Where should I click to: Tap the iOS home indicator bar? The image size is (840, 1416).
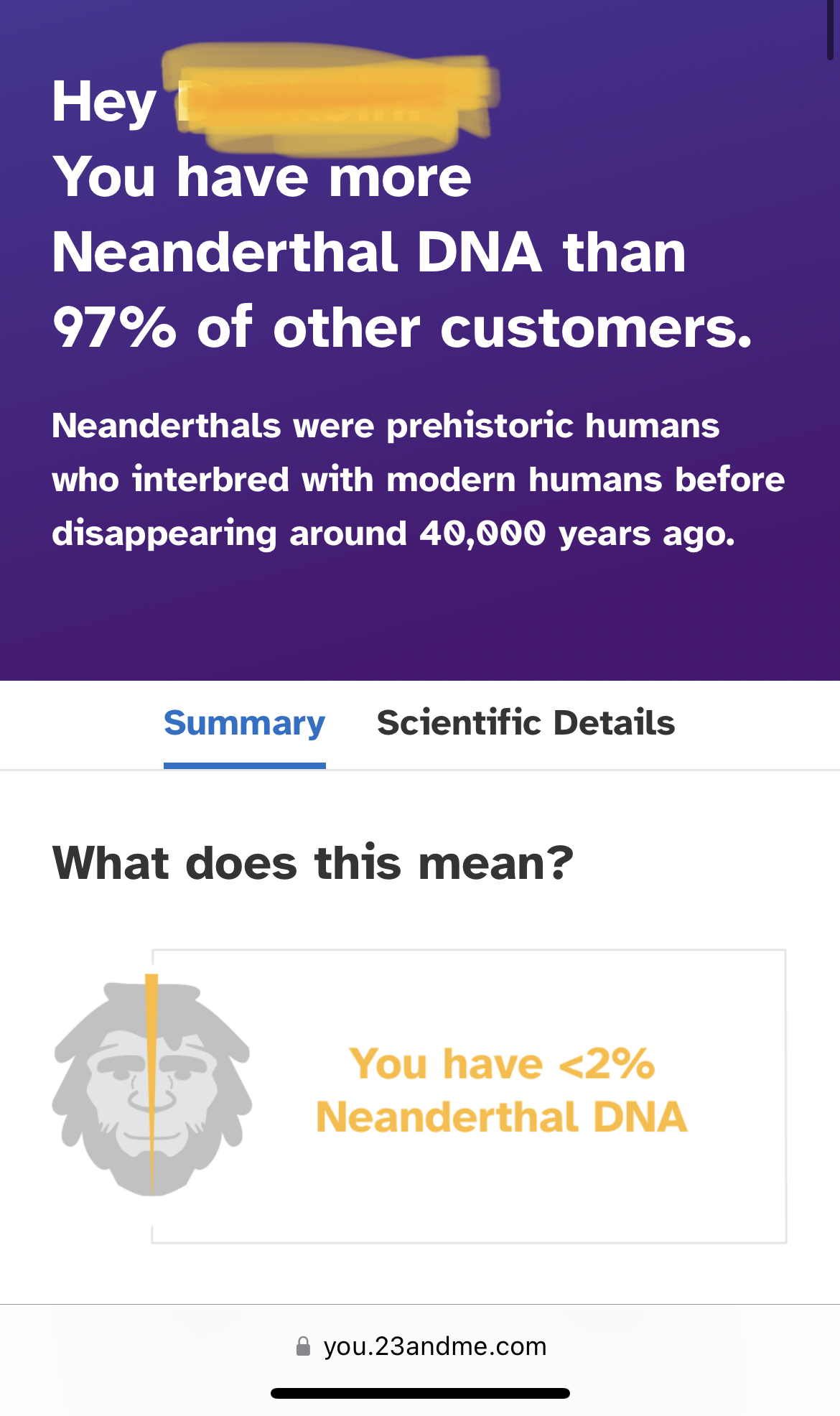[420, 1393]
